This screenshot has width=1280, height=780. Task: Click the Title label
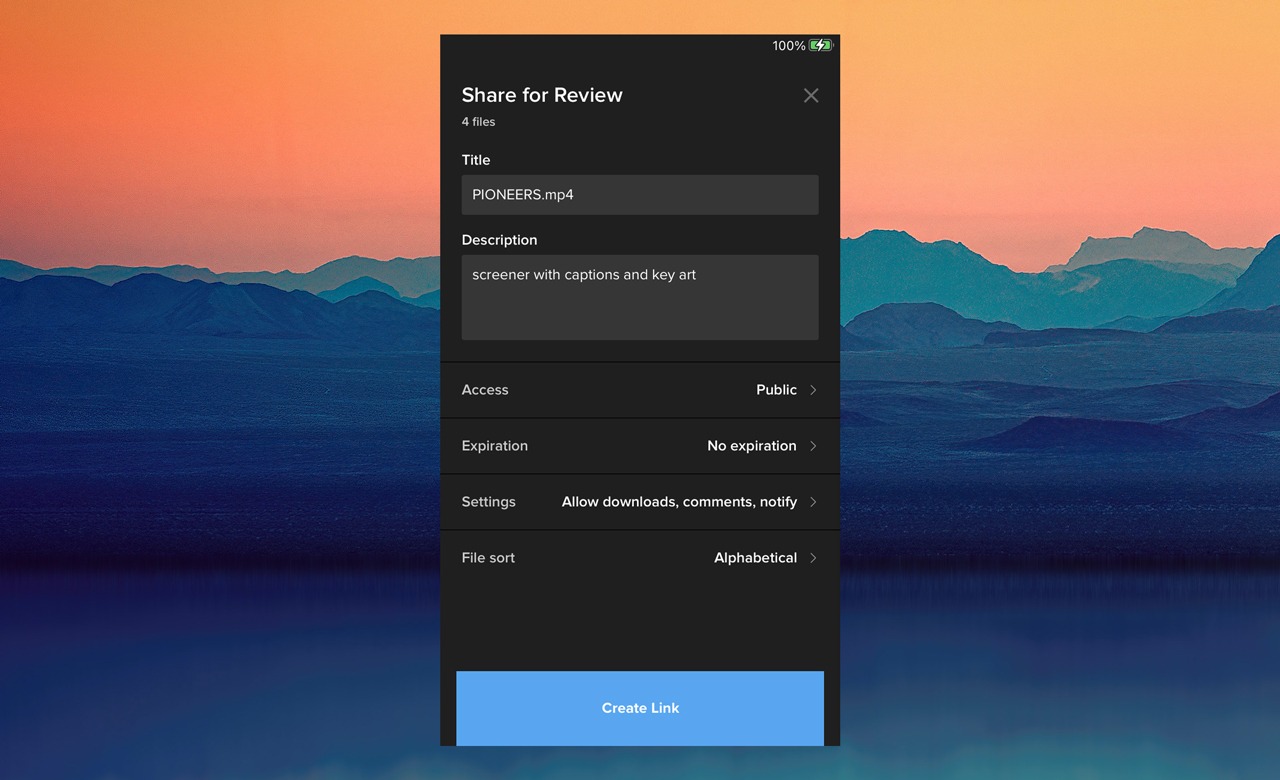[x=476, y=160]
